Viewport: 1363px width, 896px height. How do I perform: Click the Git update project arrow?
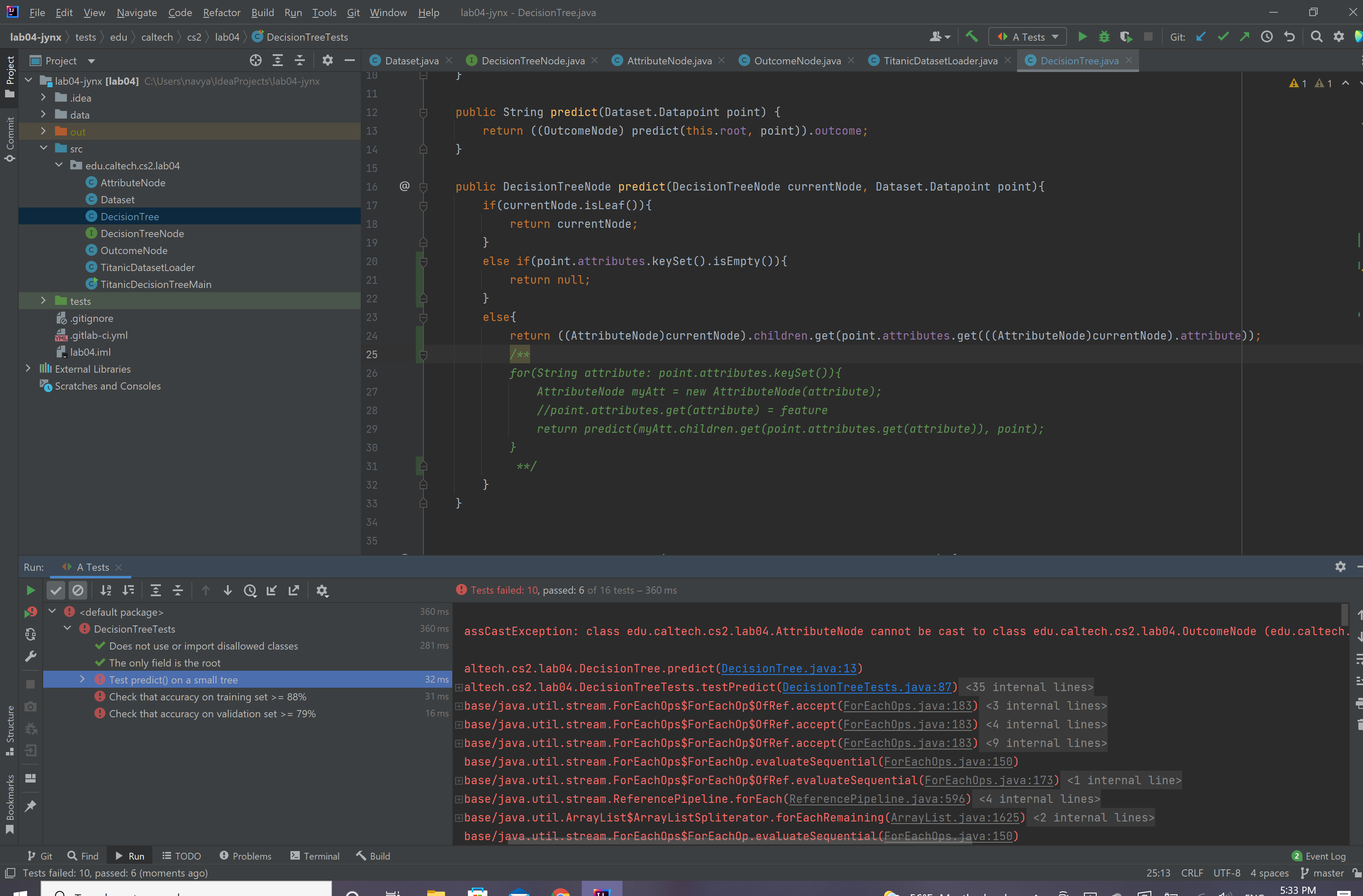pyautogui.click(x=1200, y=37)
